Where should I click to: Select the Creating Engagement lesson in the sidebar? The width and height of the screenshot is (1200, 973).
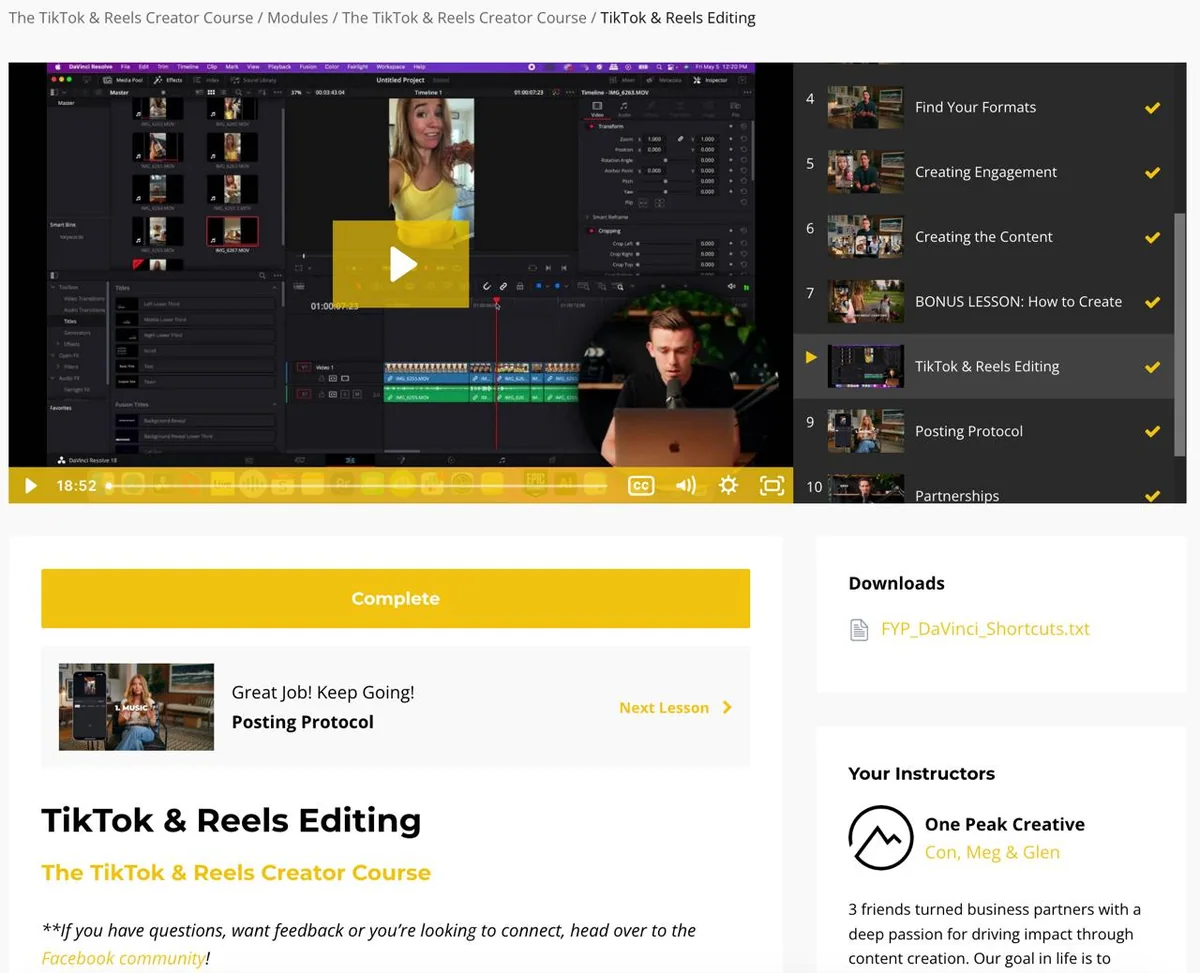tap(985, 172)
